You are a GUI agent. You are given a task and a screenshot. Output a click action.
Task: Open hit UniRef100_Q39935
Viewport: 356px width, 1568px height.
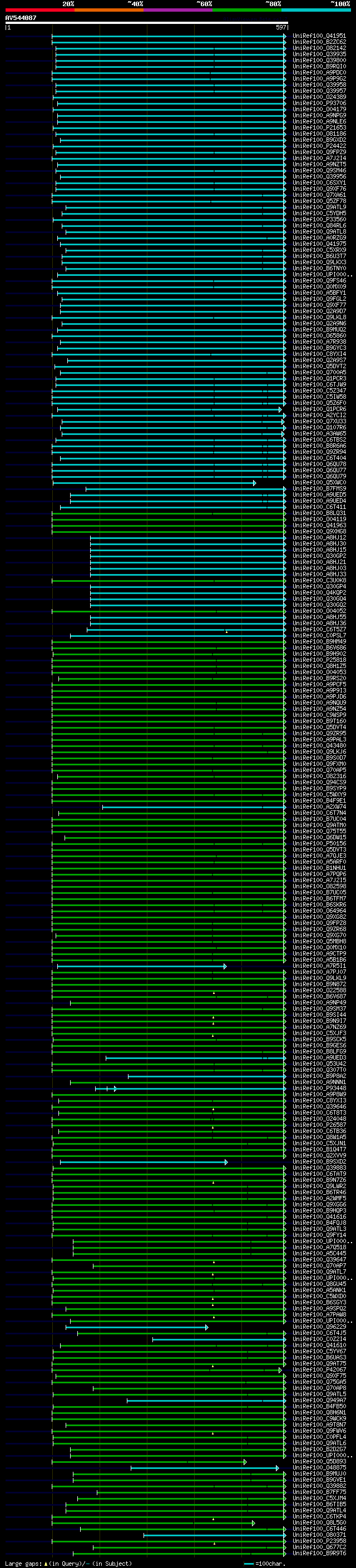coord(319,54)
